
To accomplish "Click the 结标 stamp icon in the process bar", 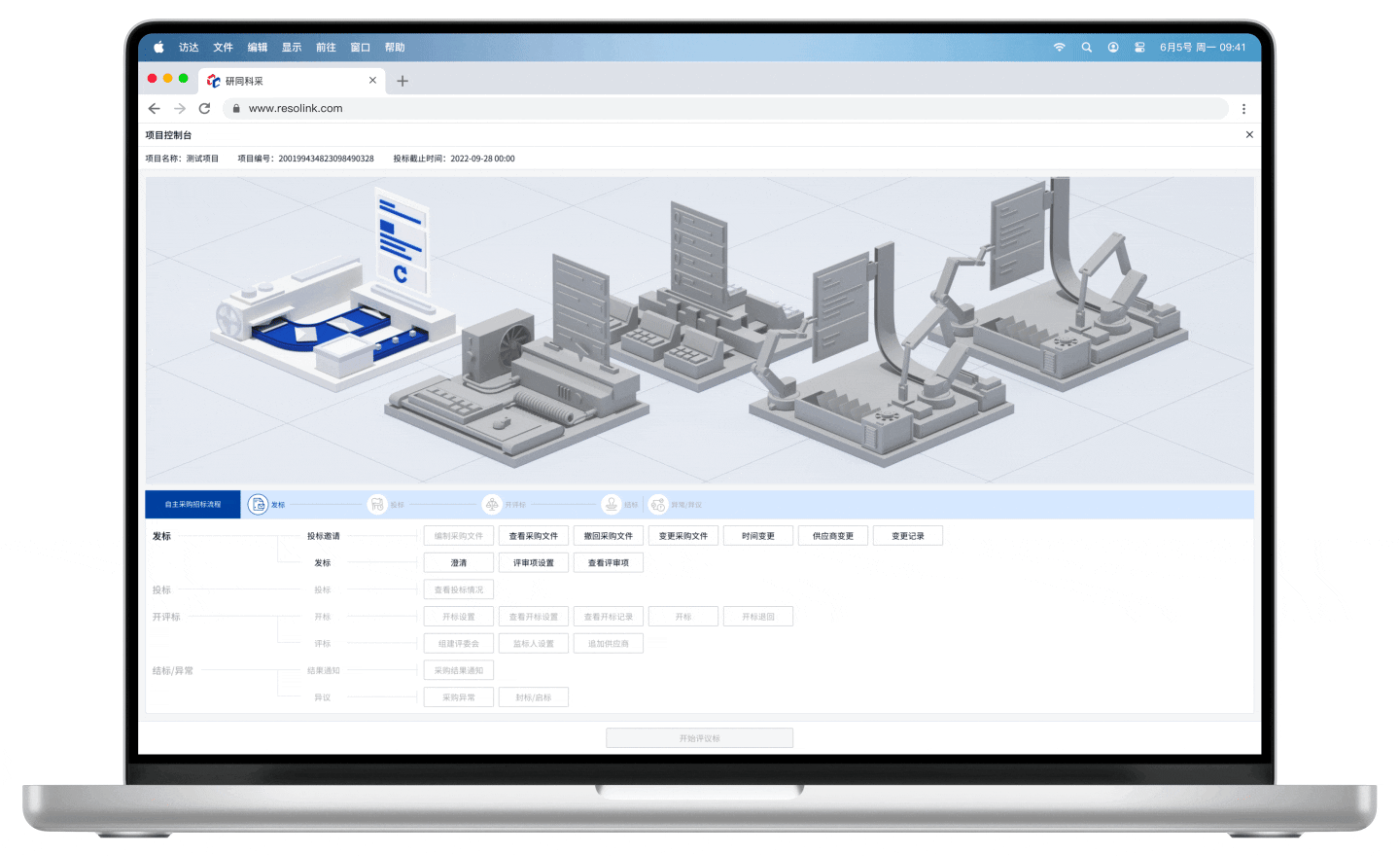I will 612,505.
